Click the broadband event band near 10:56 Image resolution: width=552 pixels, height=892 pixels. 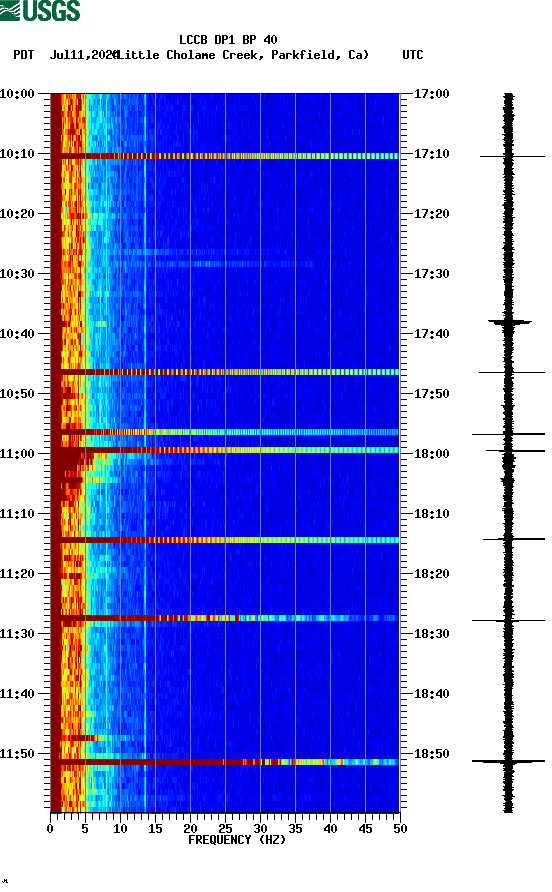tap(225, 432)
